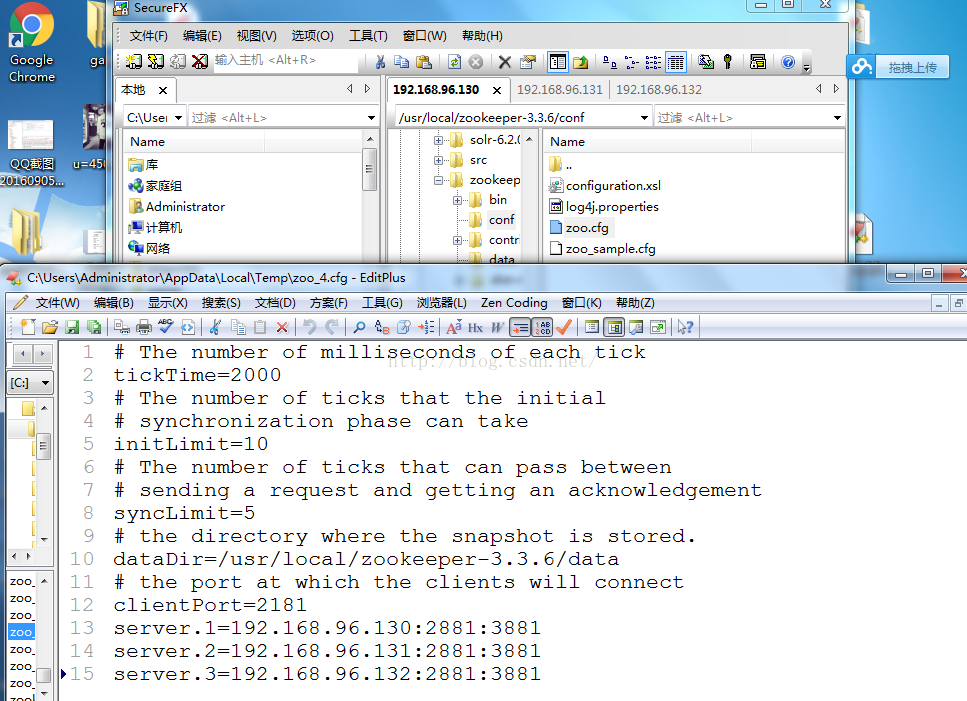Open the C:\User local path dropdown
The width and height of the screenshot is (967, 701).
click(178, 118)
